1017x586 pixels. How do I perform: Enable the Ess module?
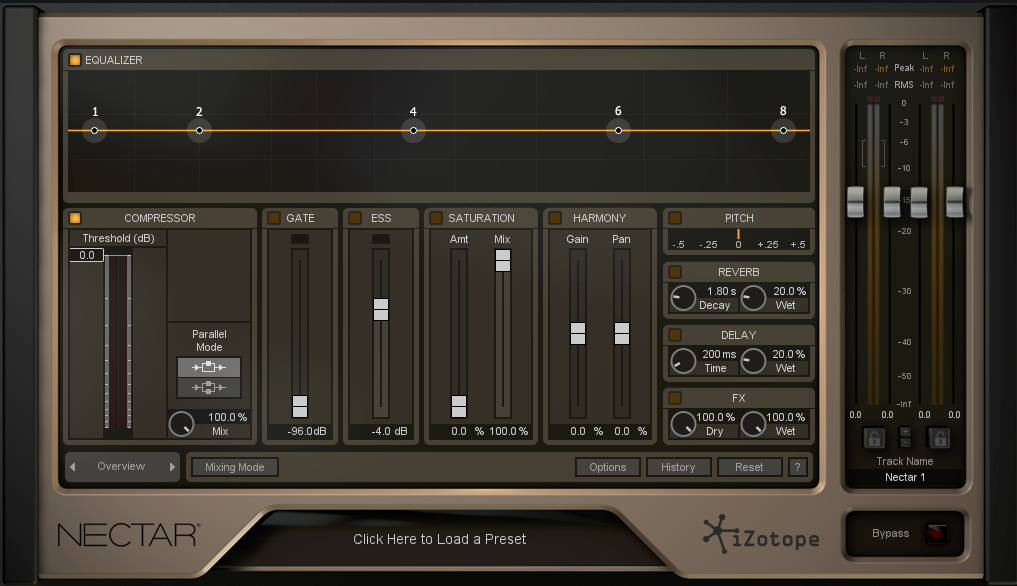click(x=355, y=218)
